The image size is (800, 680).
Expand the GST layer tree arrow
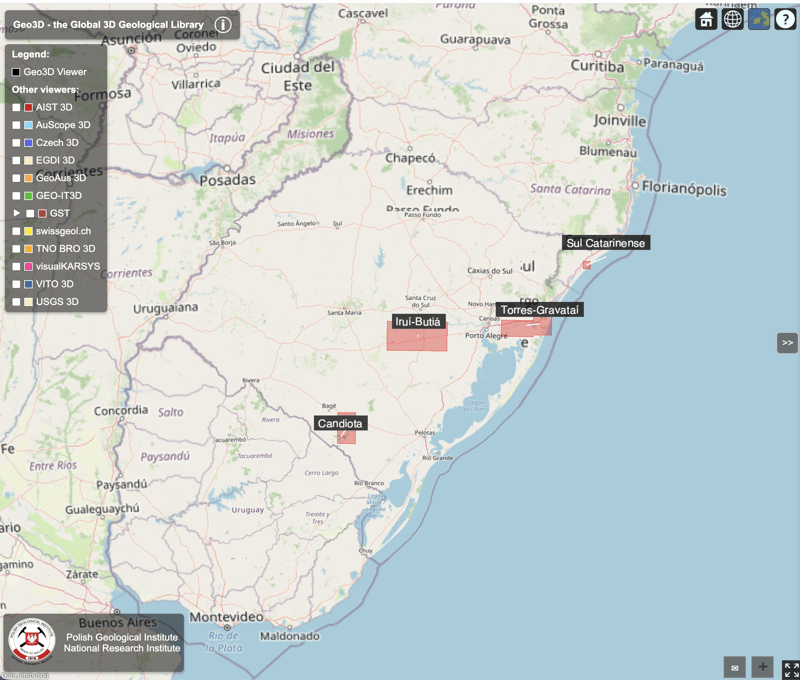[x=17, y=213]
